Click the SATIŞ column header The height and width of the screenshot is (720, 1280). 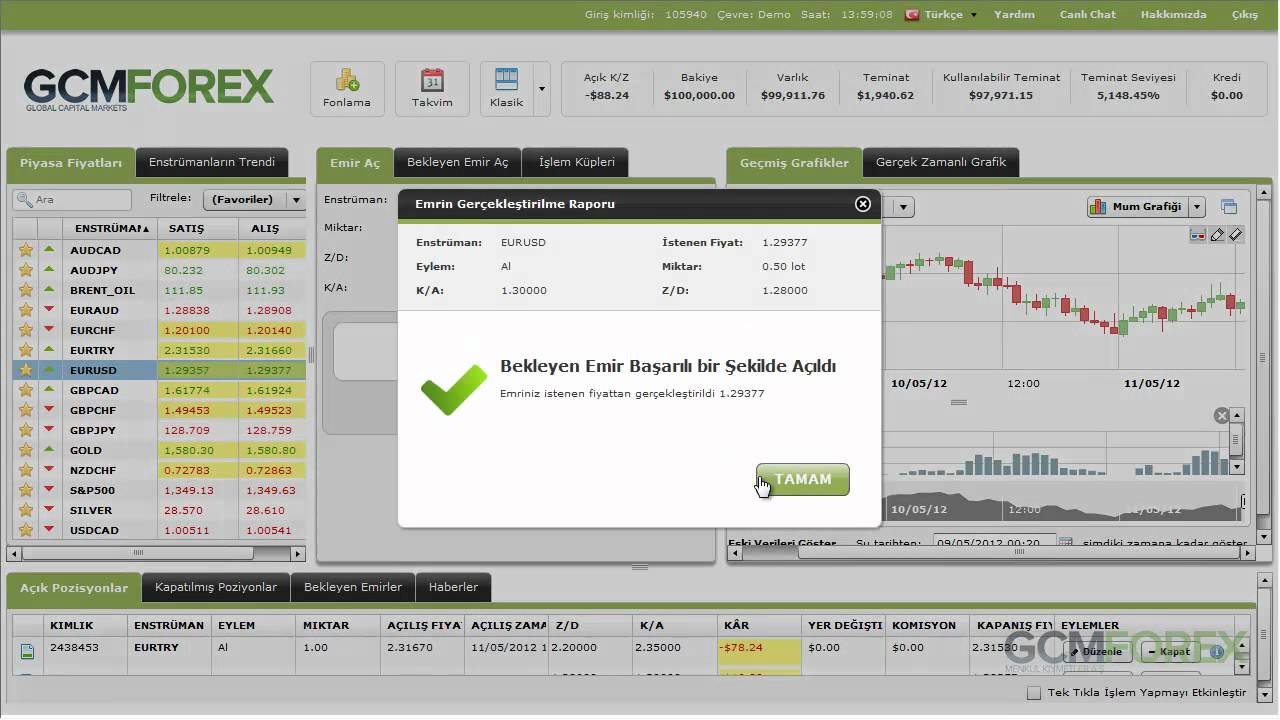(197, 229)
